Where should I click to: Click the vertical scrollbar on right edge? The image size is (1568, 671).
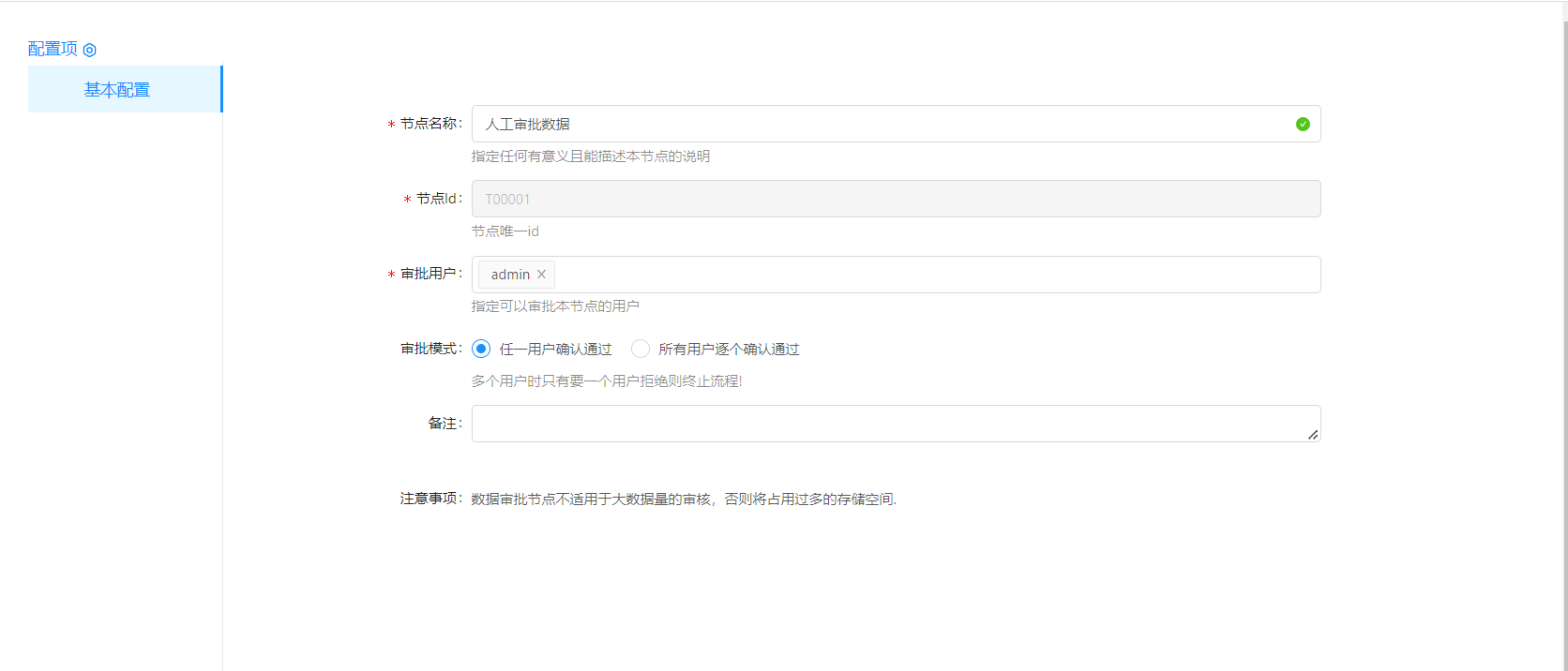click(1564, 281)
